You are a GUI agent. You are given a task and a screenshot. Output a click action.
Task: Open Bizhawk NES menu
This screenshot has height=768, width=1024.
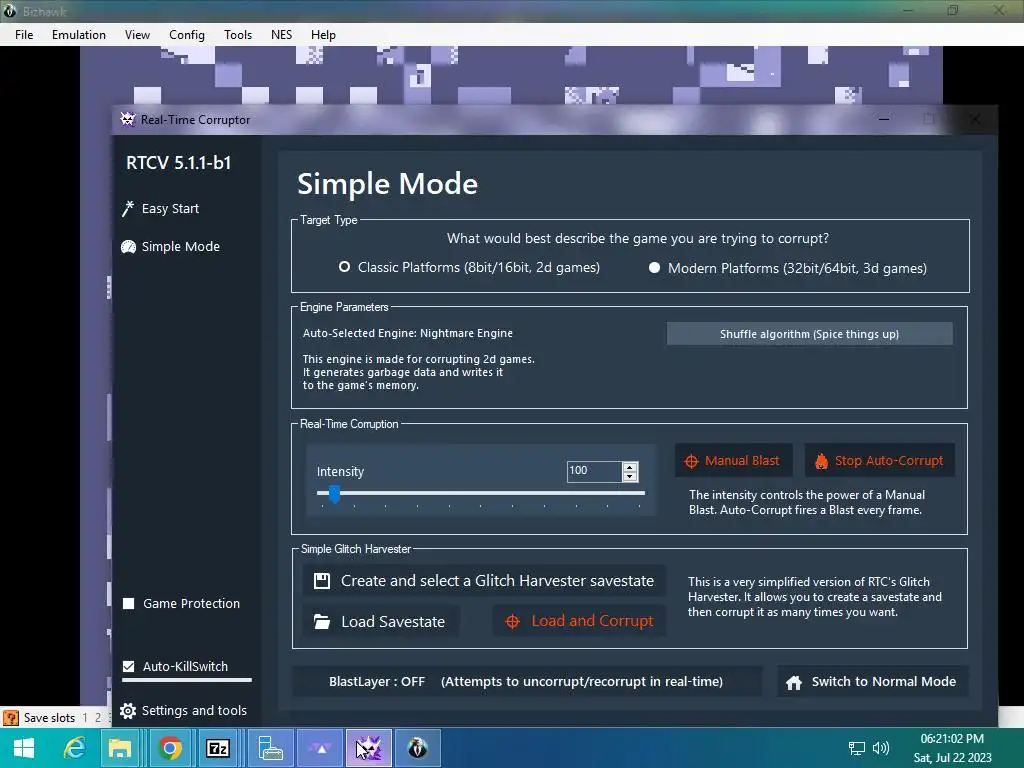(281, 35)
